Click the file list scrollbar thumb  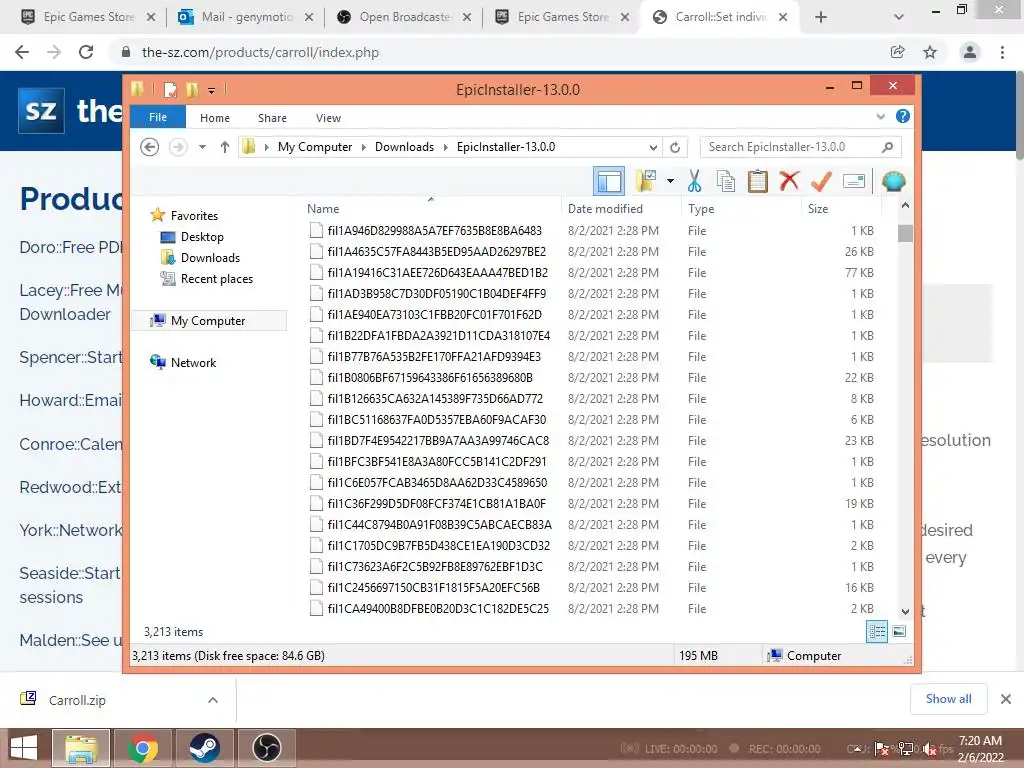coord(905,233)
